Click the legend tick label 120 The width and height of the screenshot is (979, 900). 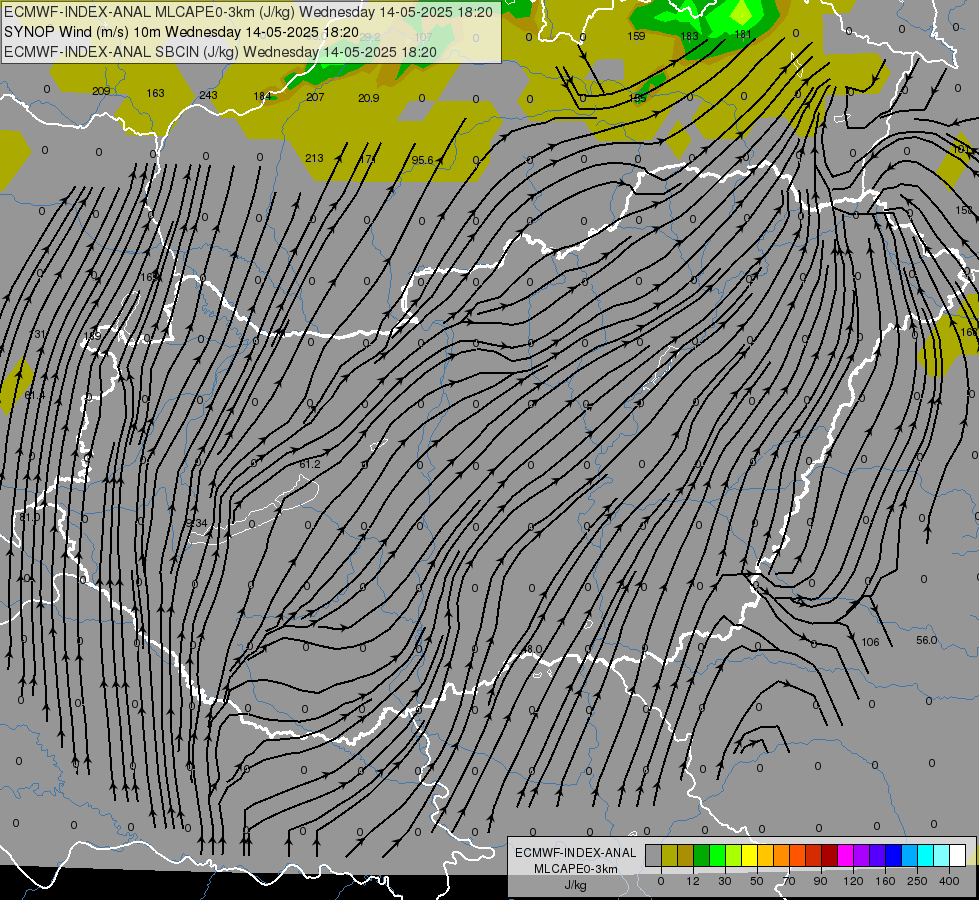(x=854, y=881)
